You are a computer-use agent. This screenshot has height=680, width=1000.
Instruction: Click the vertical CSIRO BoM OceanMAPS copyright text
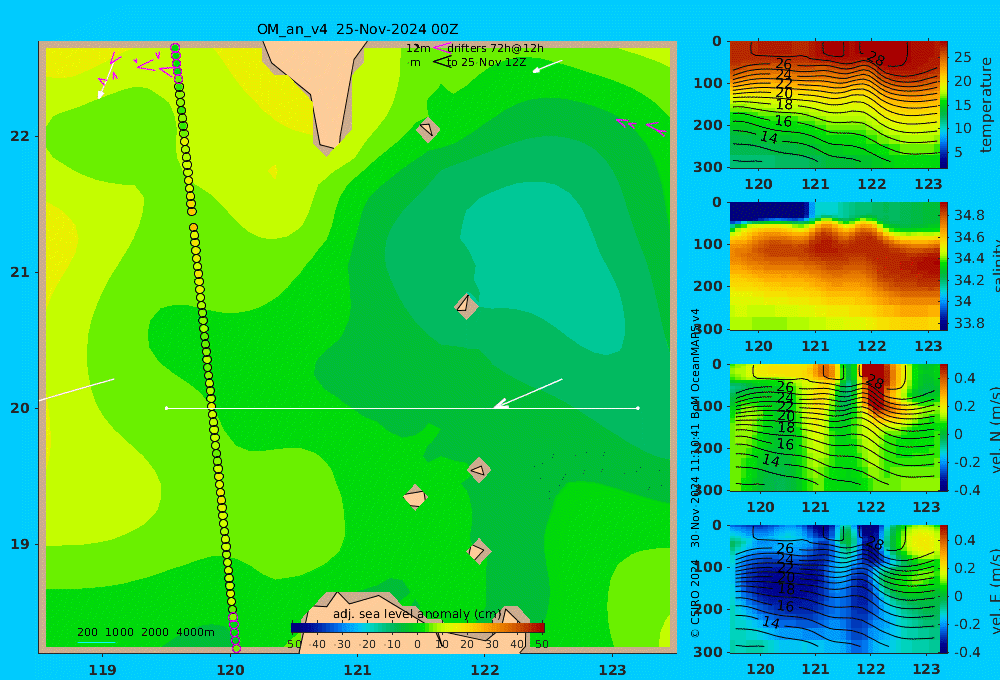click(695, 472)
